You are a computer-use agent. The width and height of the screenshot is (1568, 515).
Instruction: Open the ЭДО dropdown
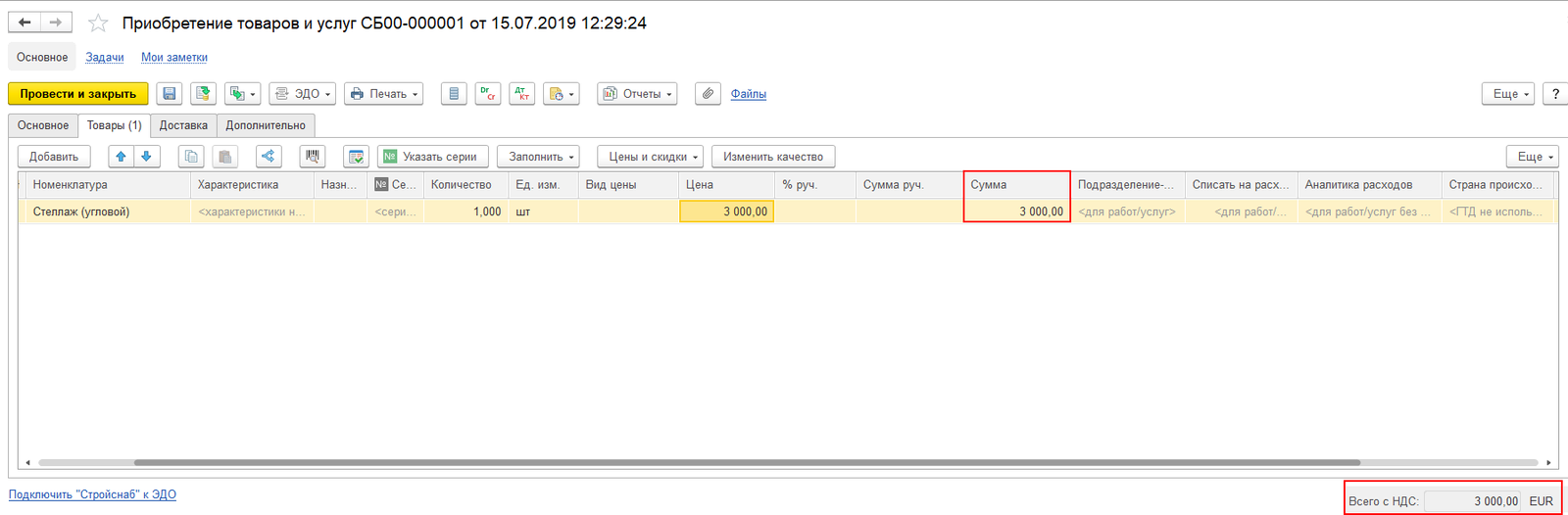coord(303,94)
